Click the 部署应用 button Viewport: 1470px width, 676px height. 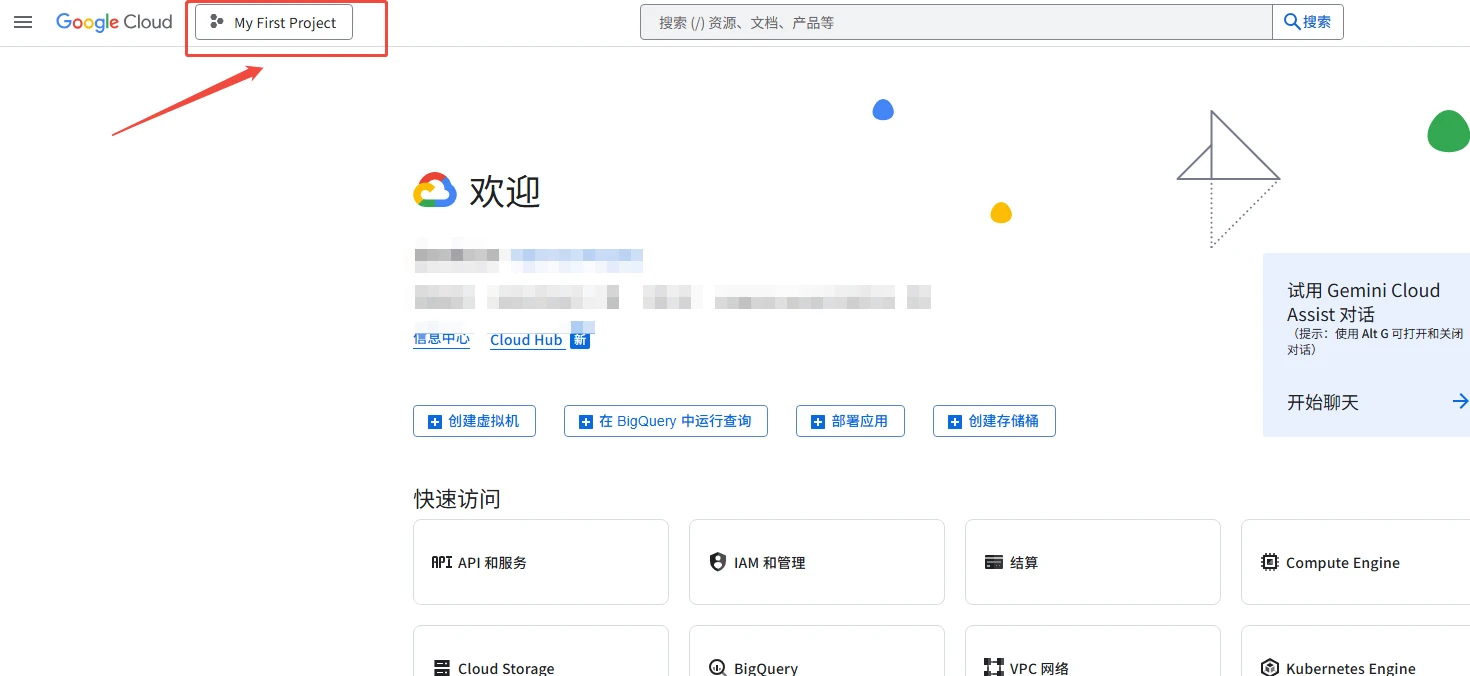(x=850, y=421)
